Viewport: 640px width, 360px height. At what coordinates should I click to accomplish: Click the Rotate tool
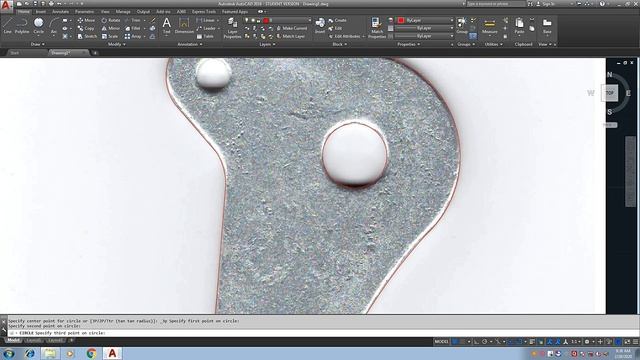pos(111,20)
